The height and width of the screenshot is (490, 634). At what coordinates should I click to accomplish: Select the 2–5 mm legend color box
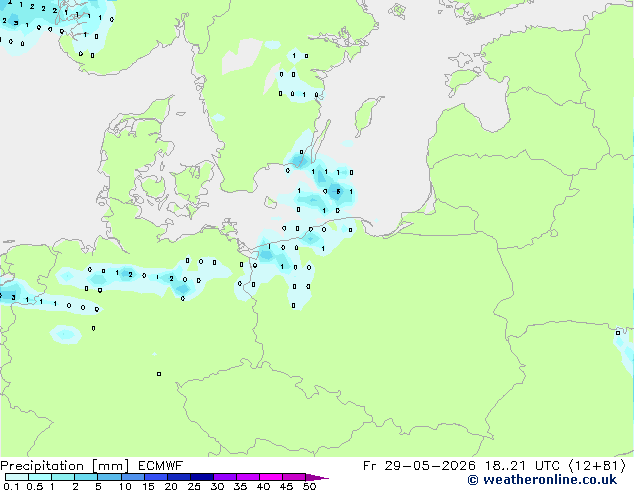click(86, 477)
